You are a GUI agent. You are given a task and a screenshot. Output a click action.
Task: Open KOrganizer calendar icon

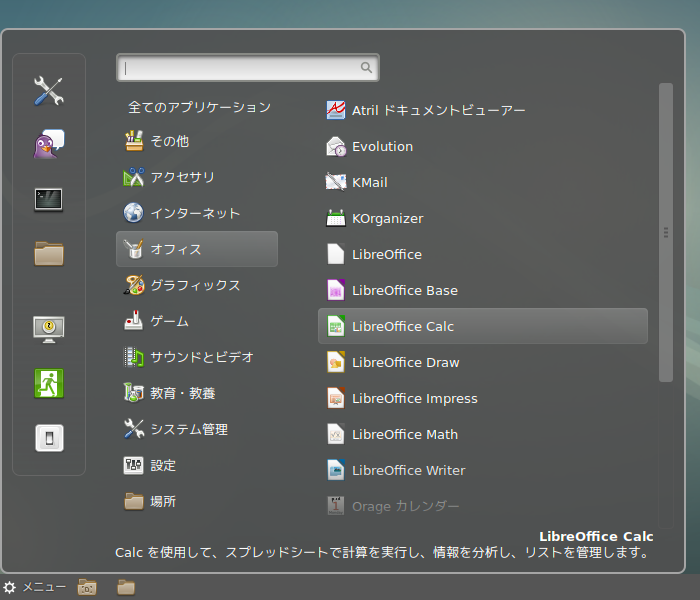[x=336, y=218]
